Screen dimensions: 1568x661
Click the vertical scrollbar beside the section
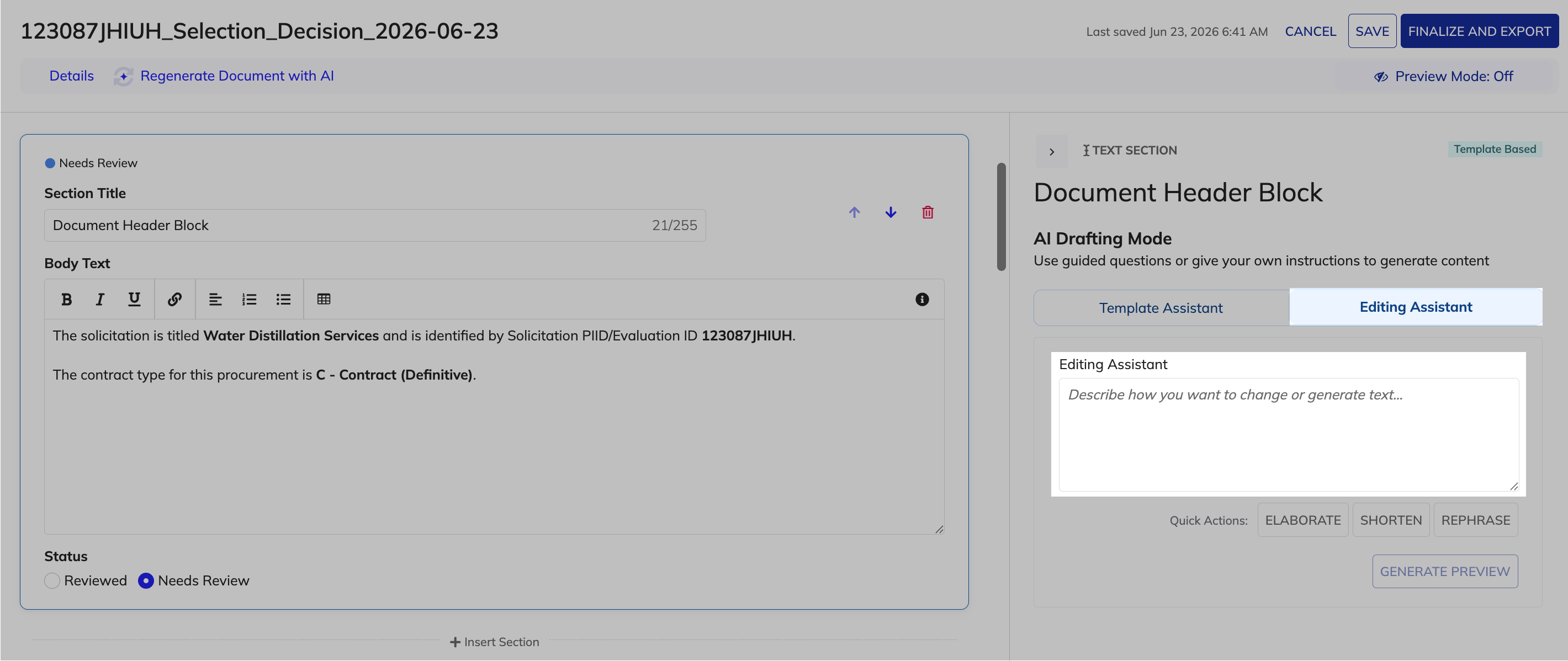[x=1000, y=216]
